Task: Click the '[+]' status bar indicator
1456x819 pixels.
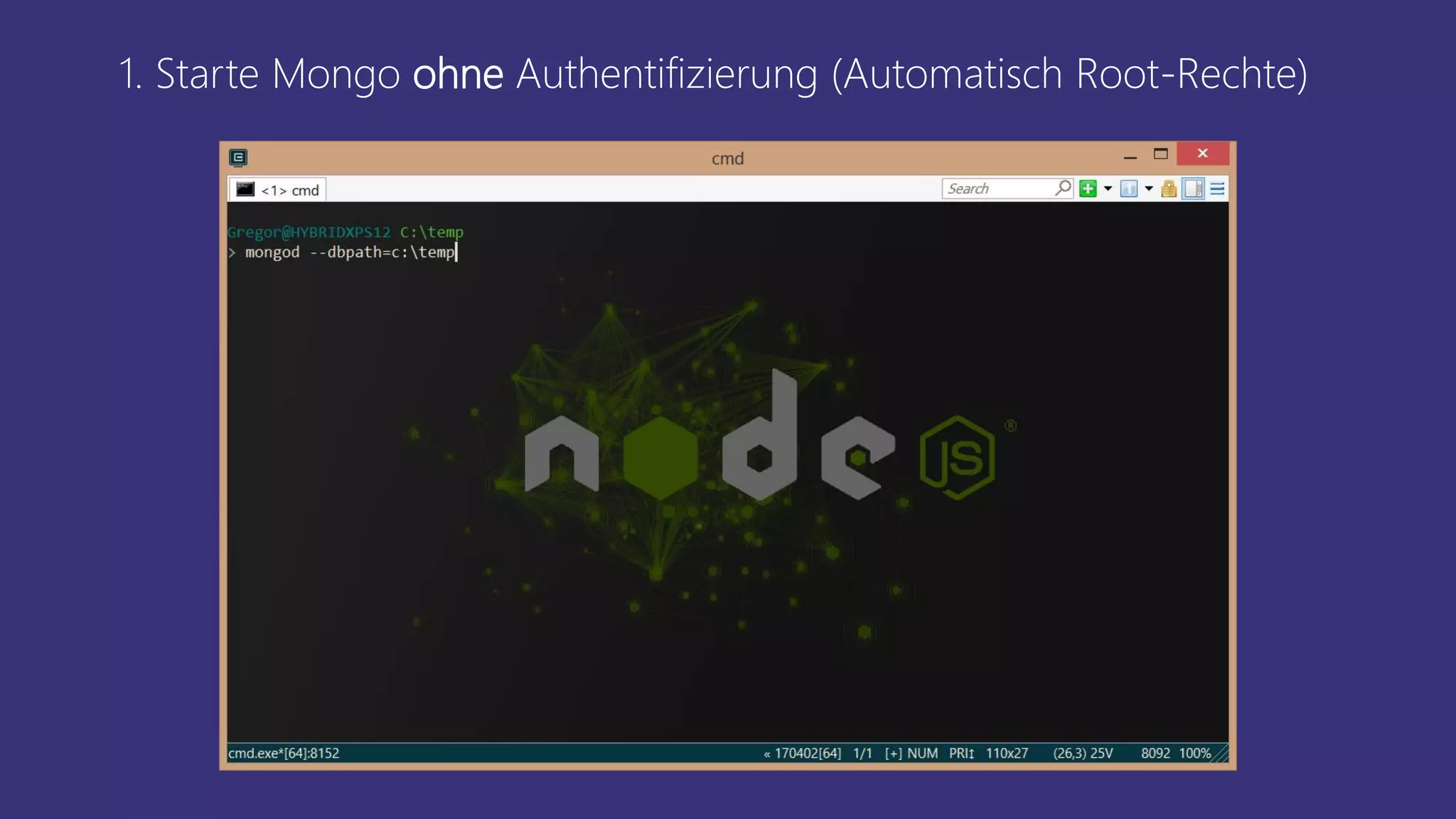Action: pyautogui.click(x=894, y=753)
